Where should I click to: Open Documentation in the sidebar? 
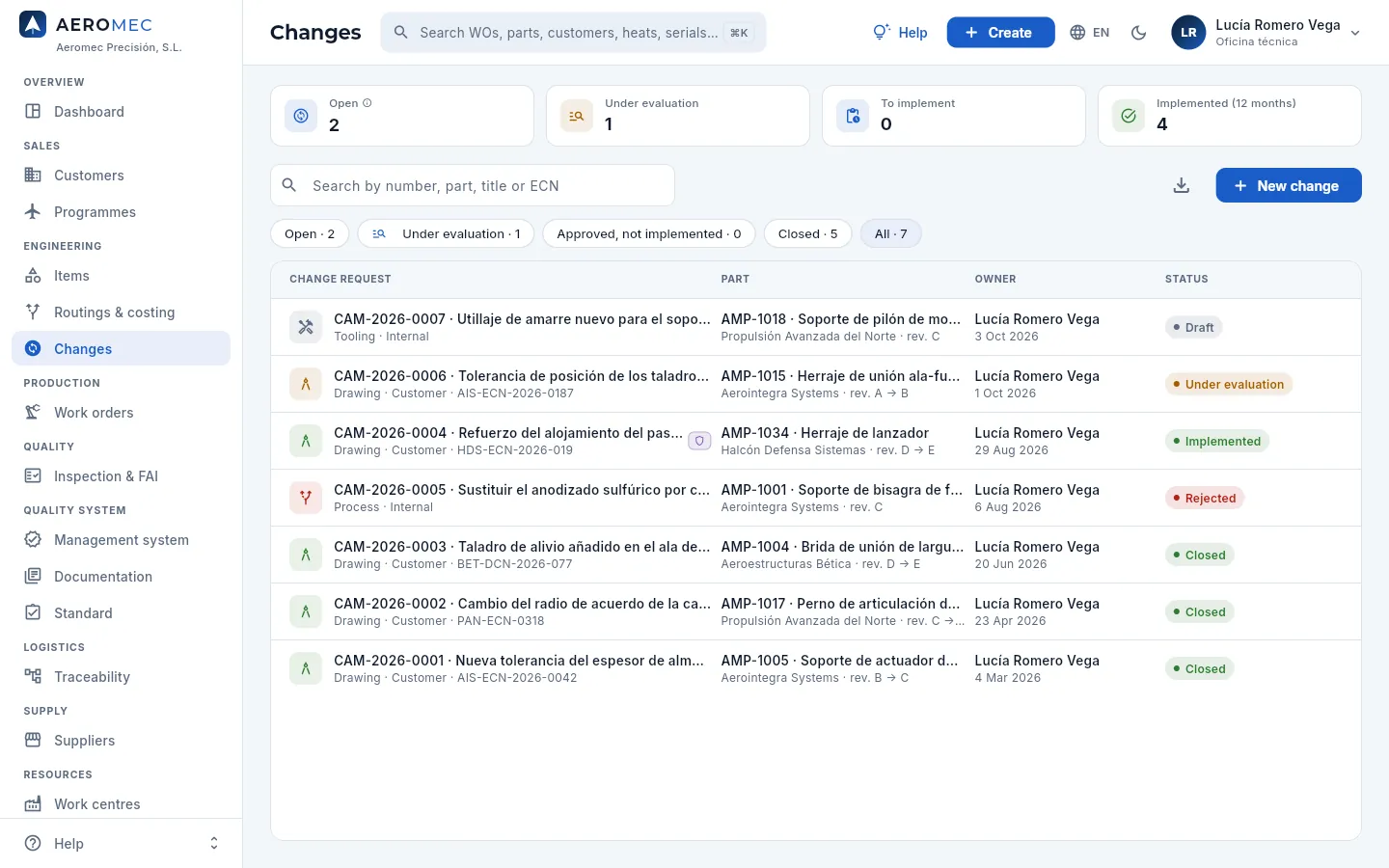click(121, 577)
